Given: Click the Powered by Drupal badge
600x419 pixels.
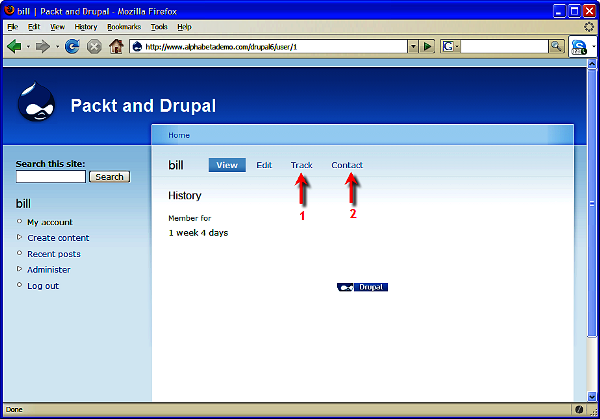Looking at the screenshot, I should click(x=362, y=287).
